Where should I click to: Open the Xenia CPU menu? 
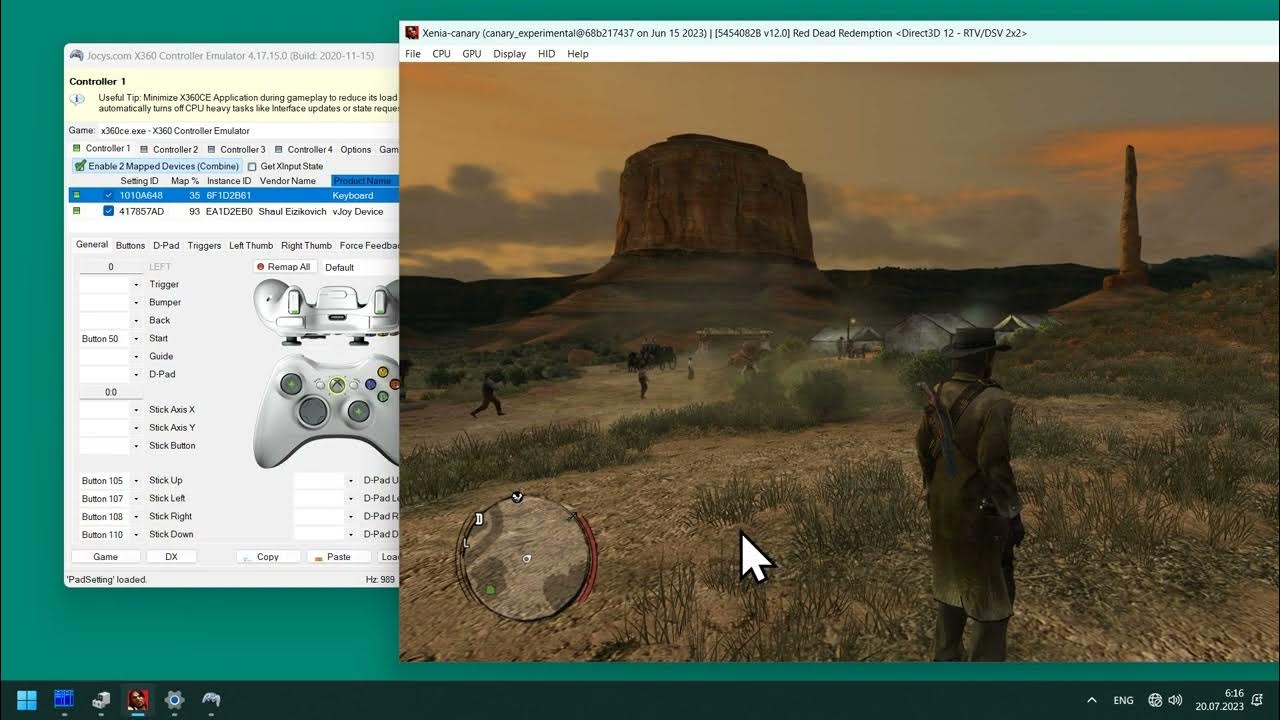coord(441,54)
